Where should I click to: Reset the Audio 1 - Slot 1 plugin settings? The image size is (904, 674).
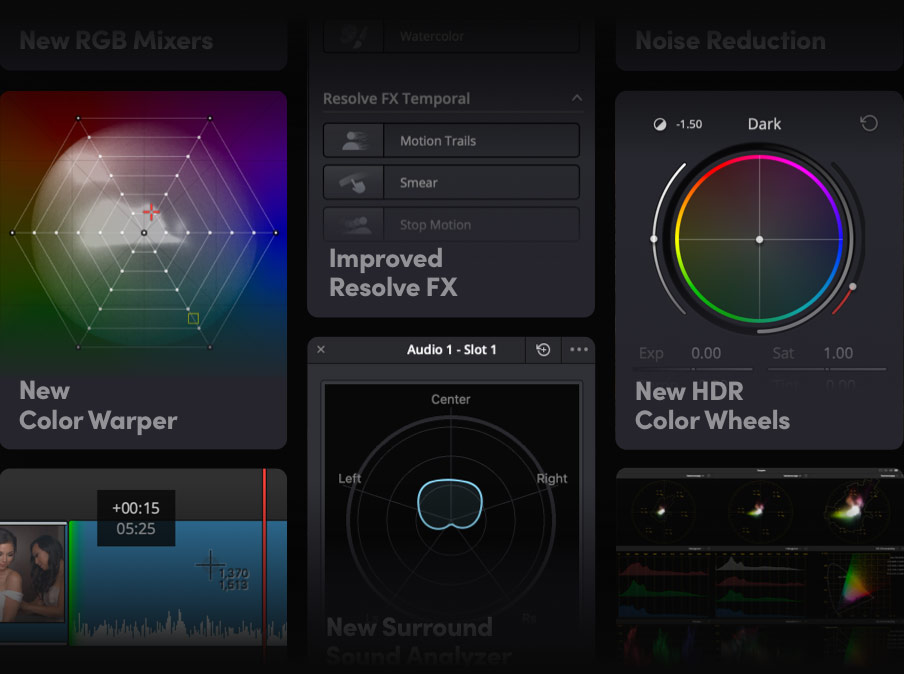pos(543,350)
